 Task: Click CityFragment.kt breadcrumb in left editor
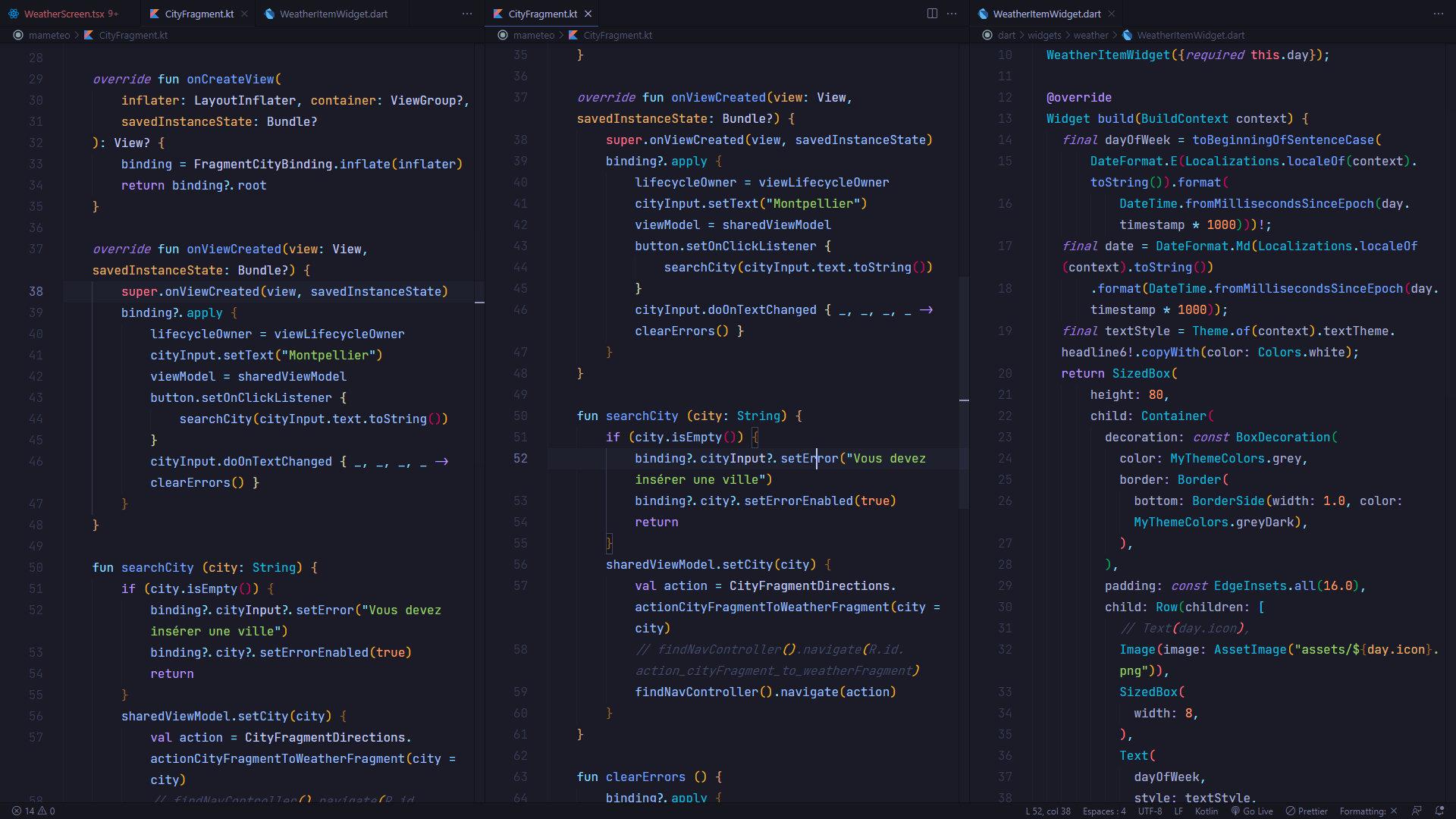(133, 35)
